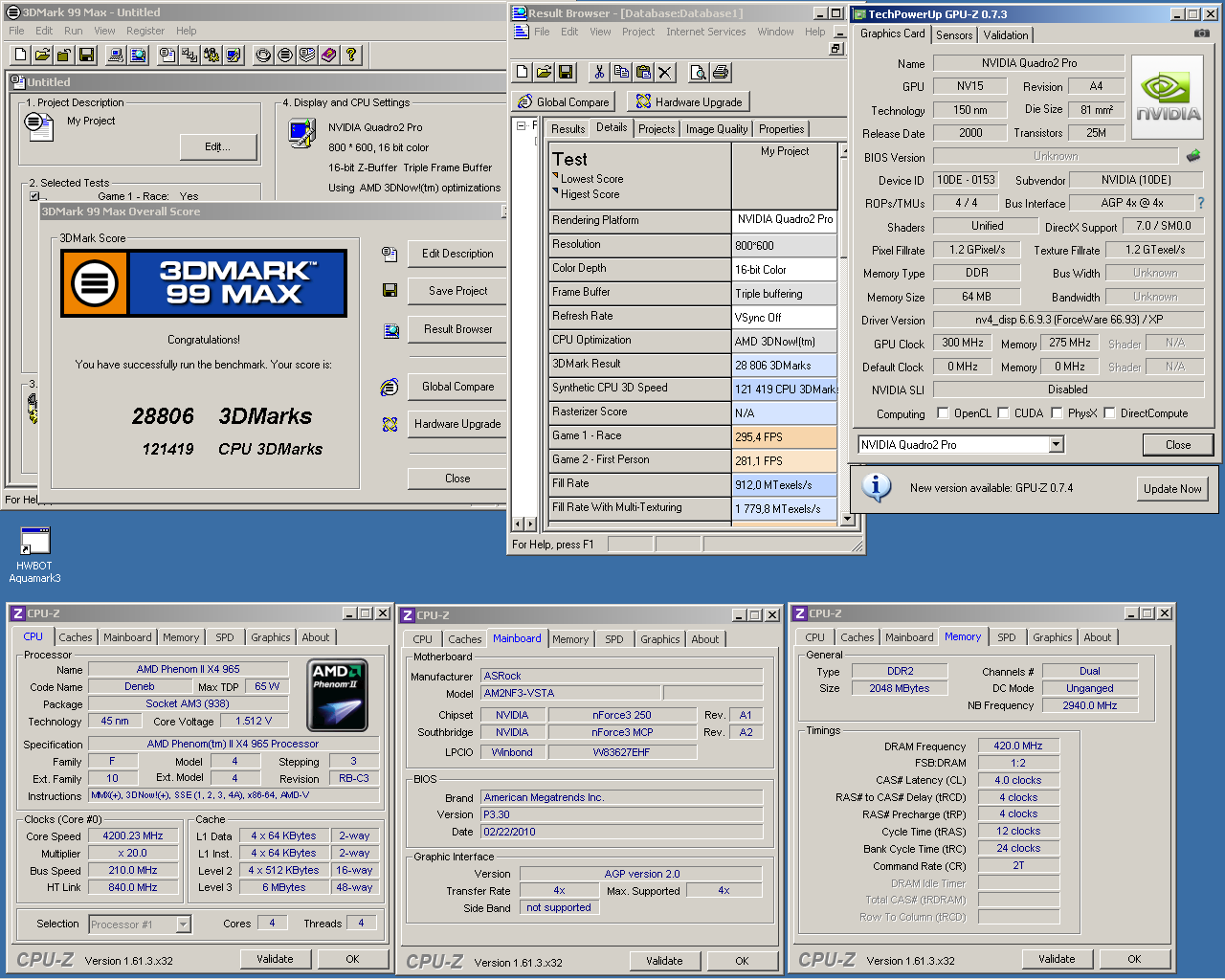Switch to the Sensors tab in GPU-Z

tap(954, 35)
